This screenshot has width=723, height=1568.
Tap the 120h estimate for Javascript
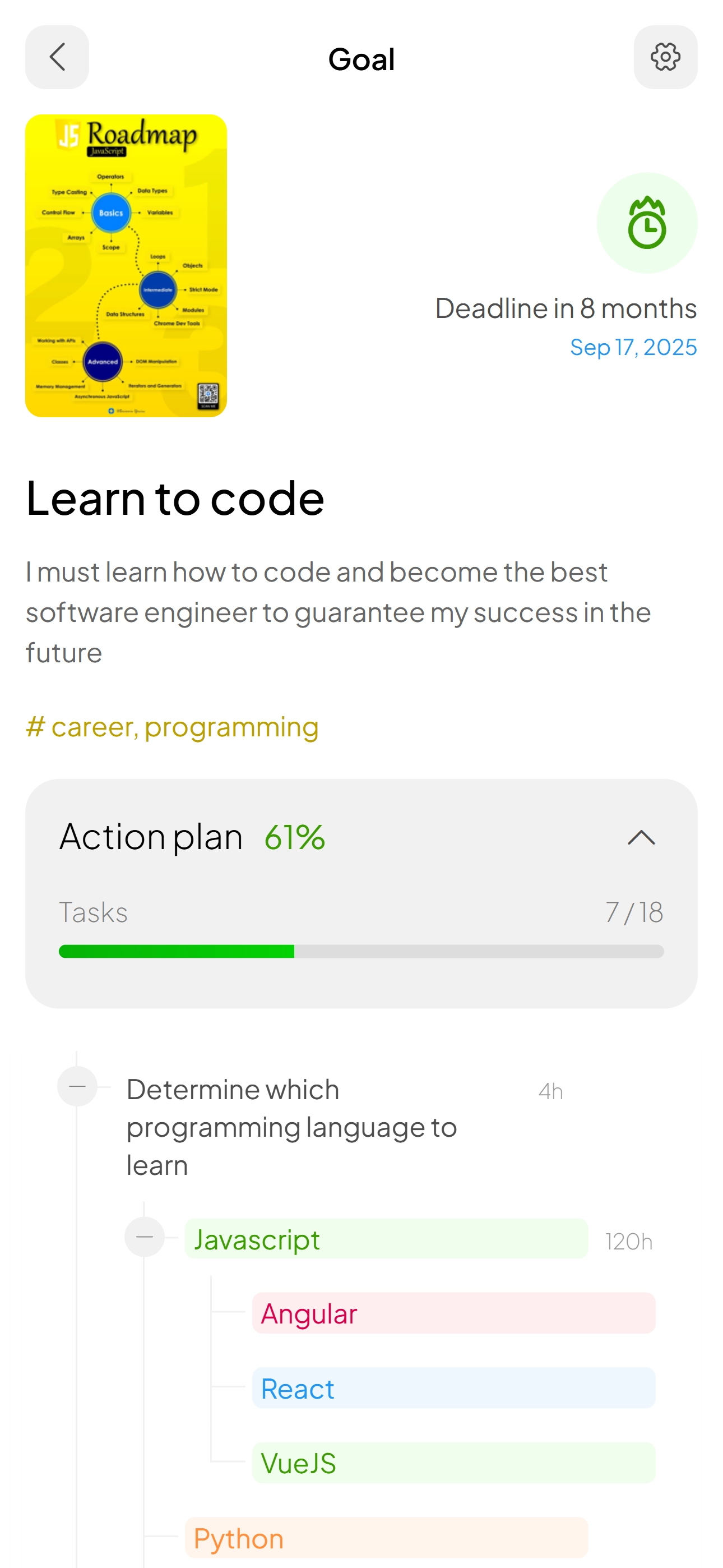pos(629,1241)
